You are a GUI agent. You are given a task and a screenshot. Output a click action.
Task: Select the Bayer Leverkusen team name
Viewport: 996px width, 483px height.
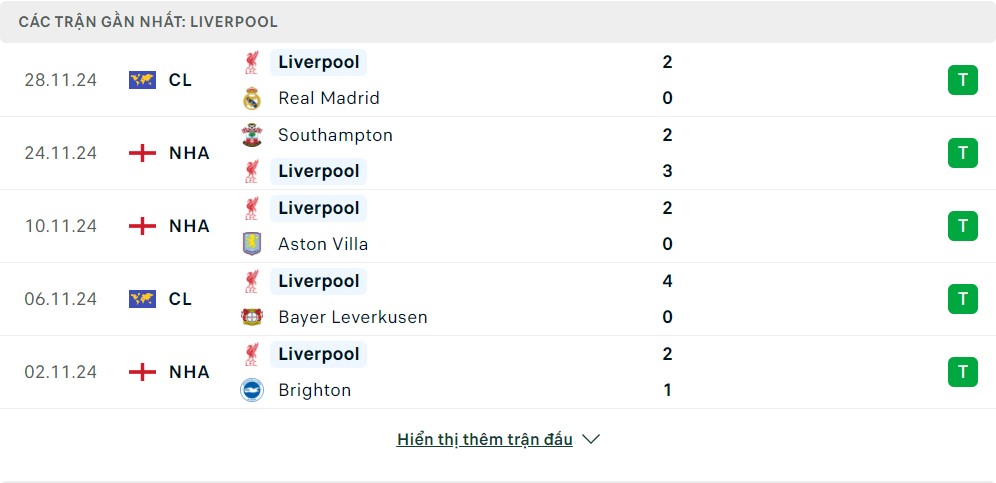352,317
